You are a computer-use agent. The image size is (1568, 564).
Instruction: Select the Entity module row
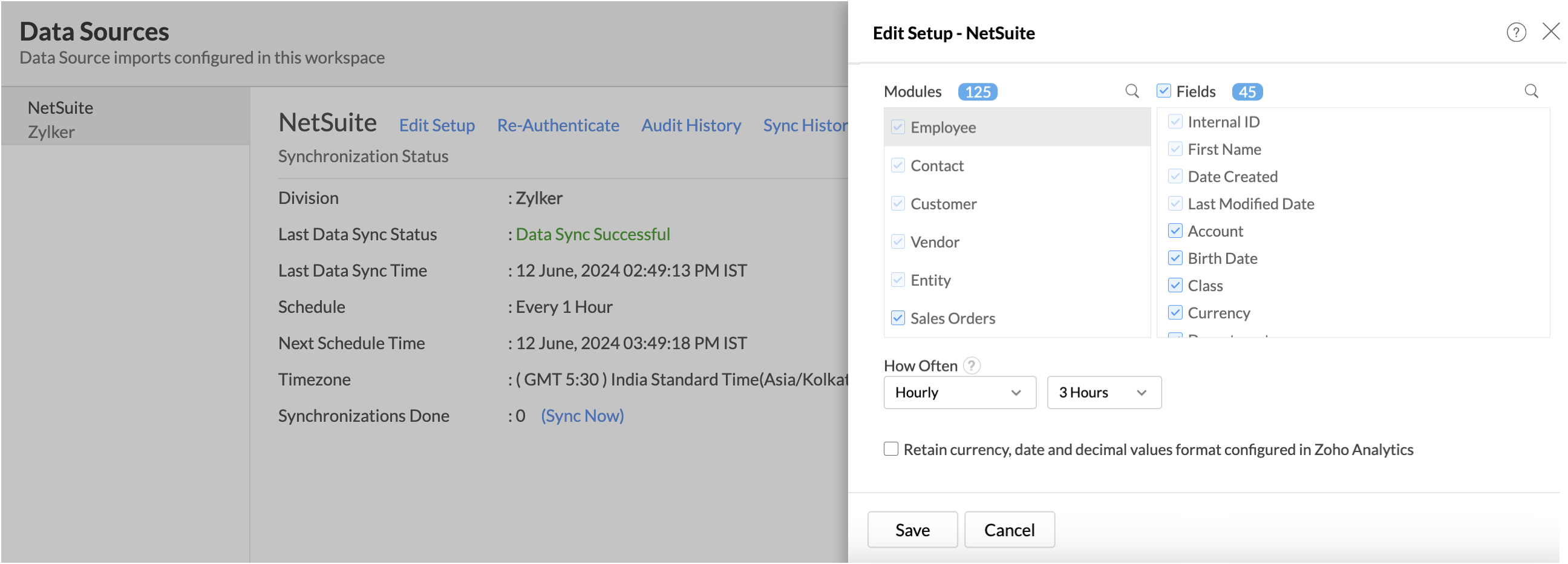click(1016, 281)
